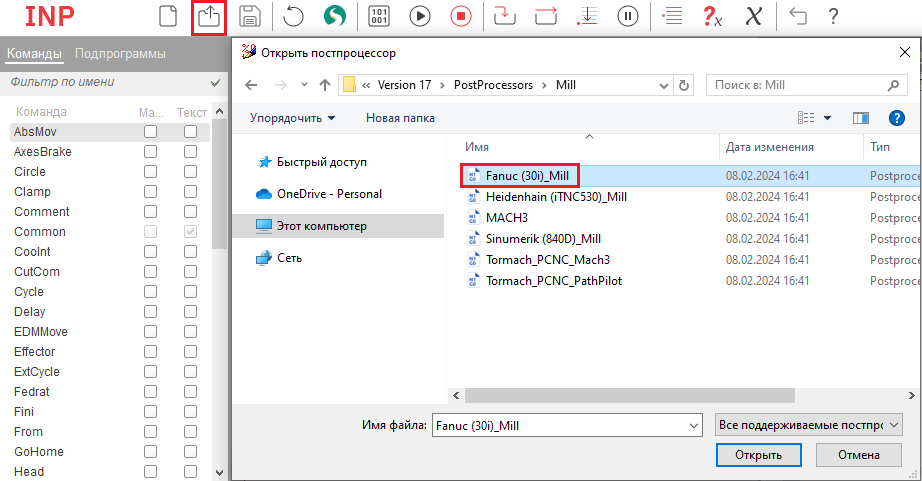Click the question mark help icon
Viewport: 922px width, 481px height.
832,16
